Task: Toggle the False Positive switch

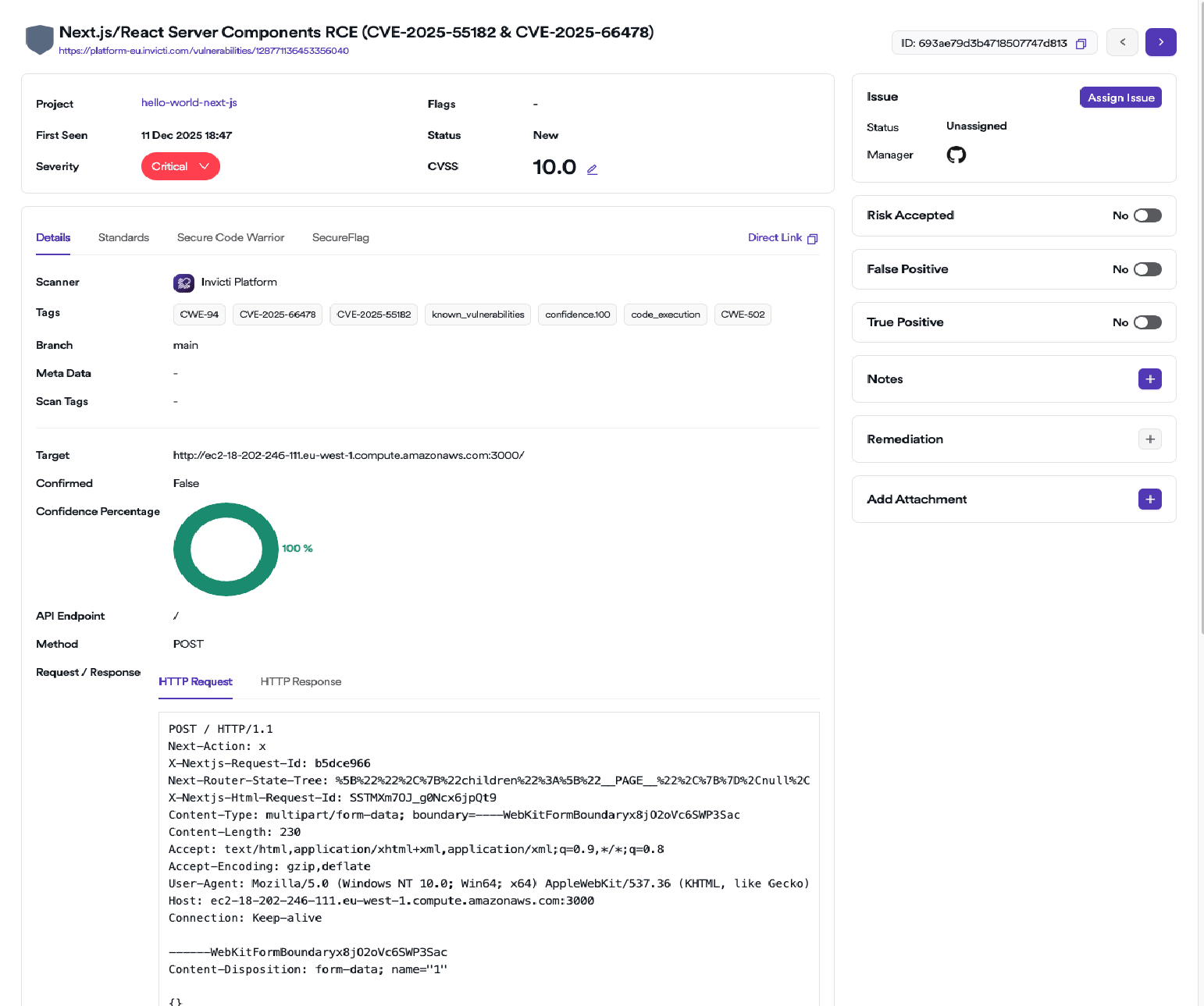Action: tap(1147, 269)
